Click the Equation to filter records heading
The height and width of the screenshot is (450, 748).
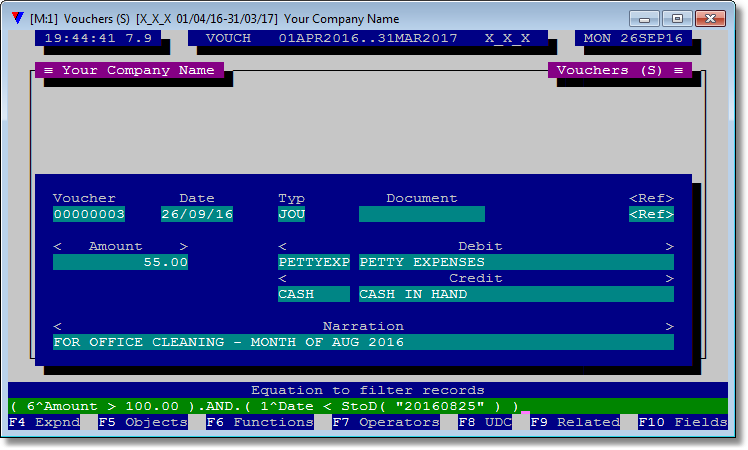368,390
